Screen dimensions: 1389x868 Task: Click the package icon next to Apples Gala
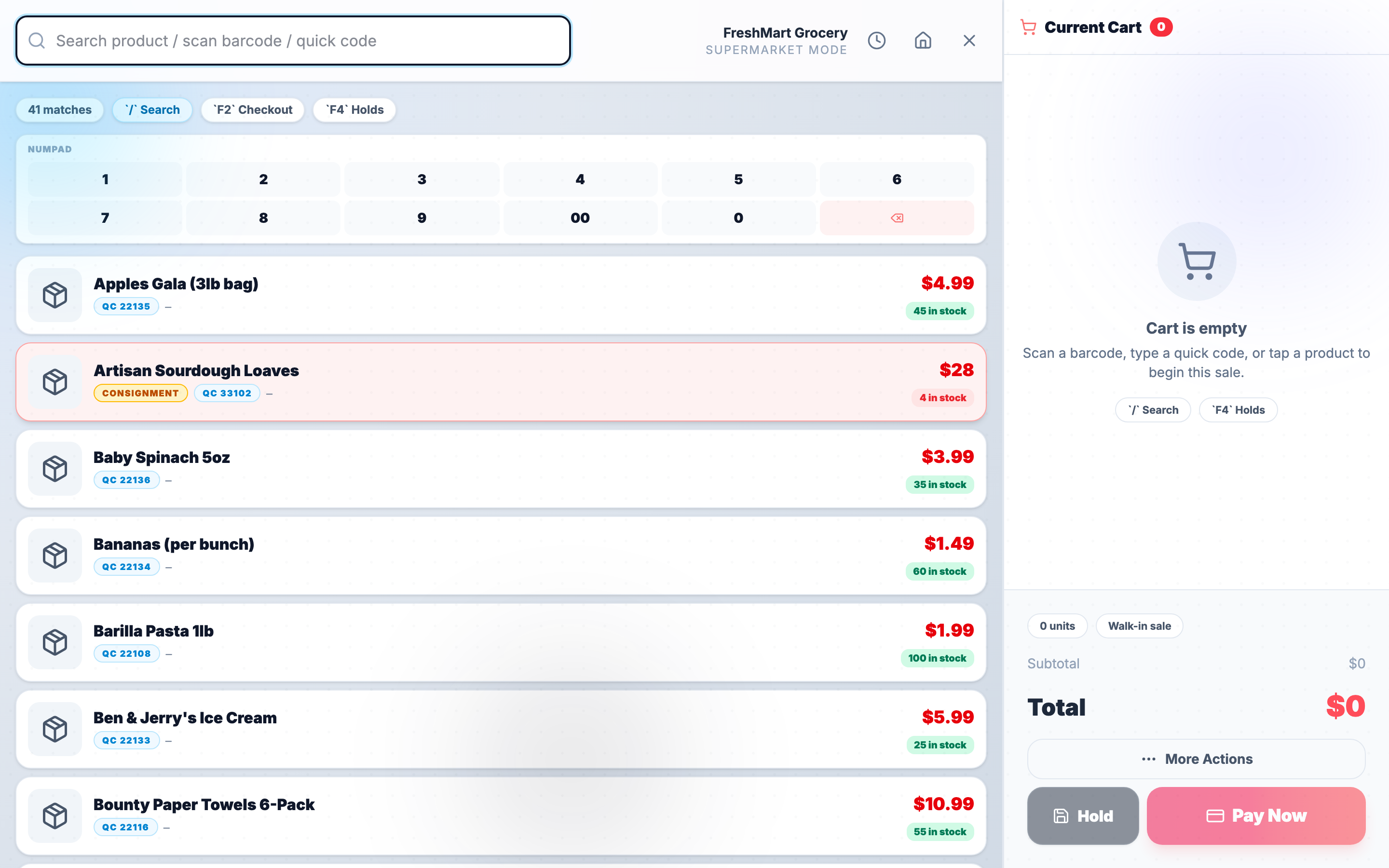(x=54, y=295)
